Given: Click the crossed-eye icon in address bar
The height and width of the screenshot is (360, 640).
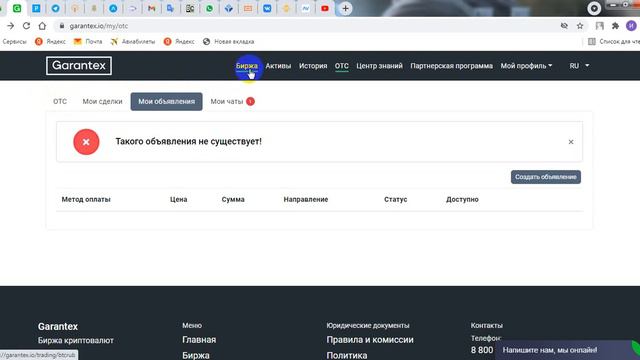Looking at the screenshot, I should 564,26.
